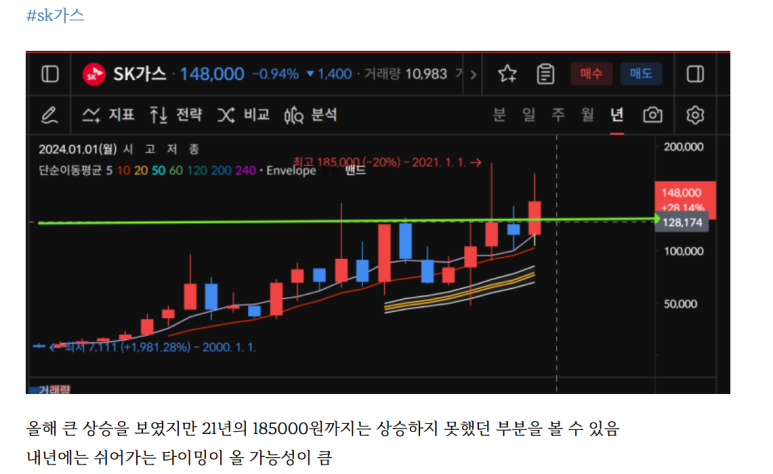773x474 pixels.
Task: Add SK가스 to favorites with star icon
Action: 507,74
